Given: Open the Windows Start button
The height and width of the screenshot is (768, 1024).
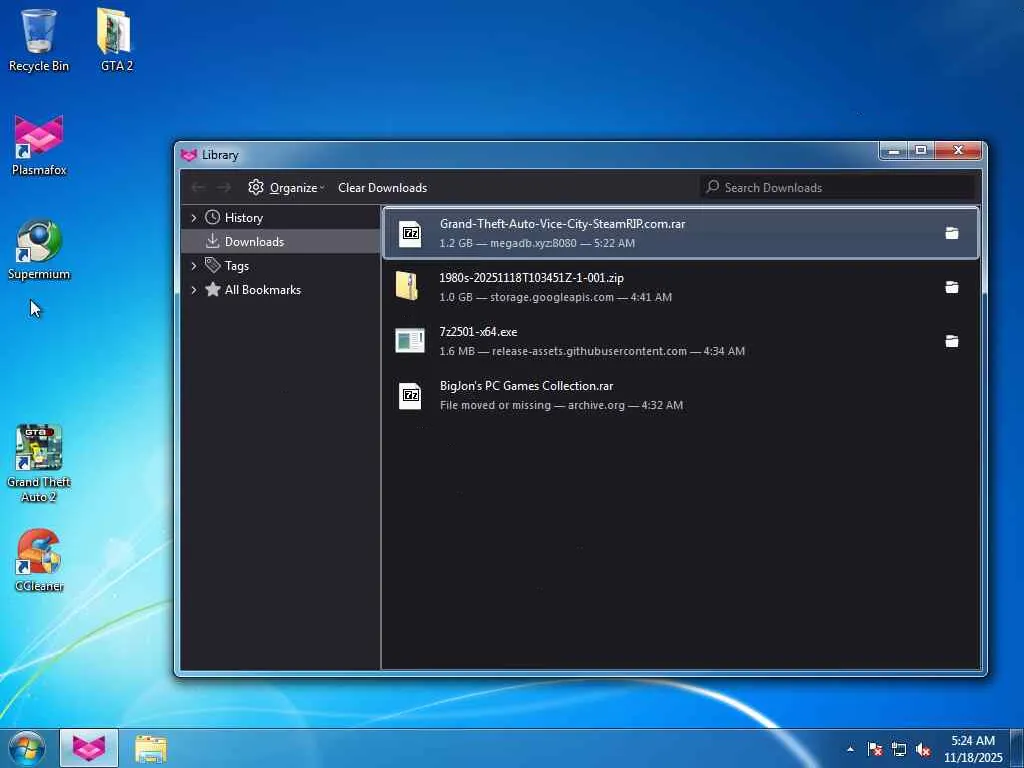Looking at the screenshot, I should 27,748.
